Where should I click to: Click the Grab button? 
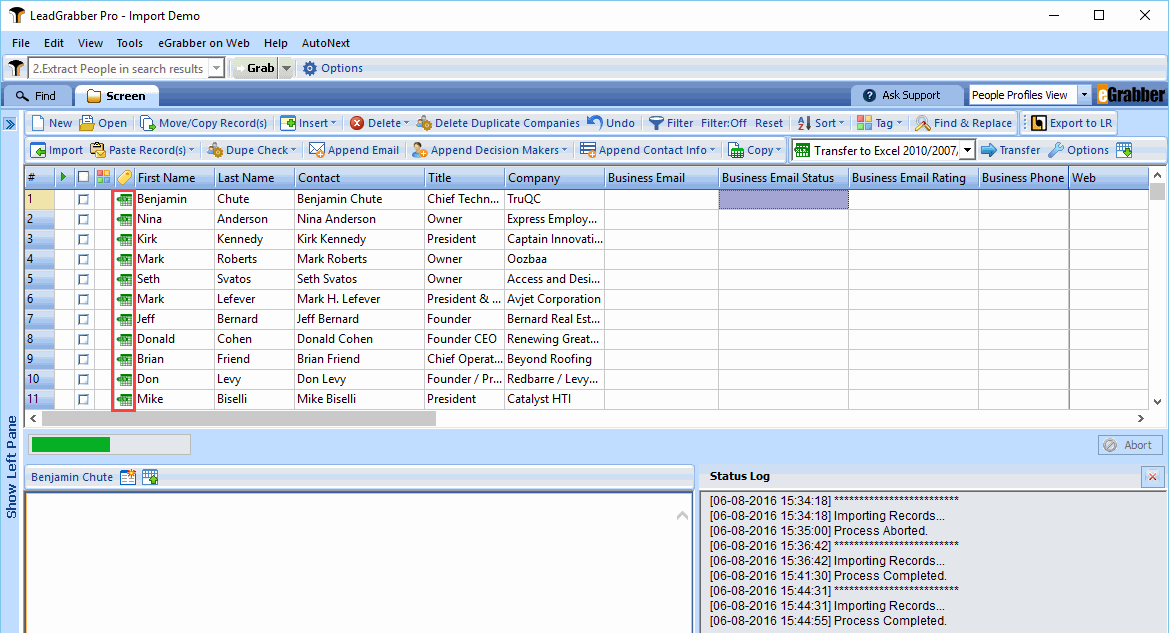pos(254,69)
